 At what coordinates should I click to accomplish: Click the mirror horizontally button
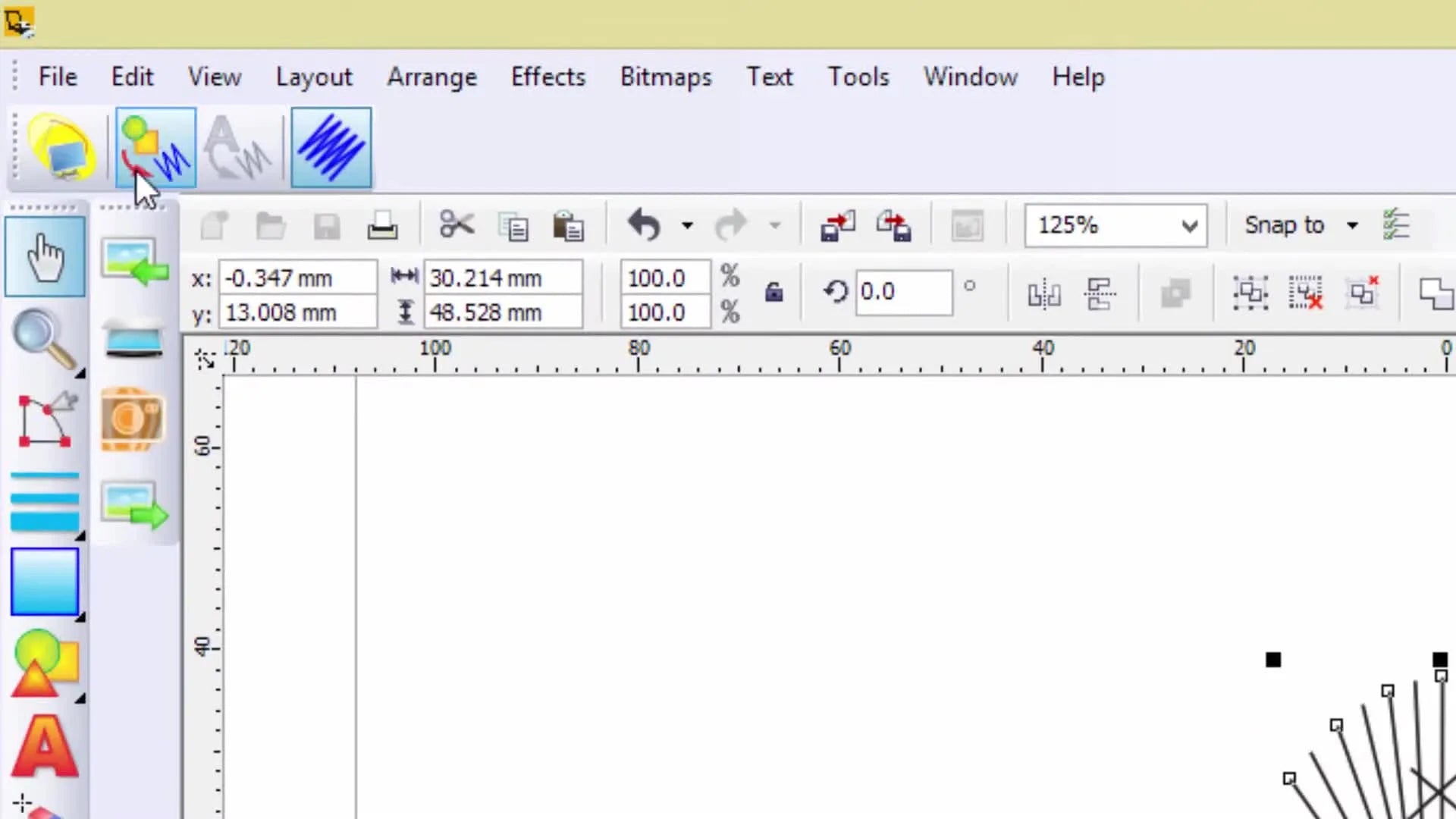click(1044, 293)
